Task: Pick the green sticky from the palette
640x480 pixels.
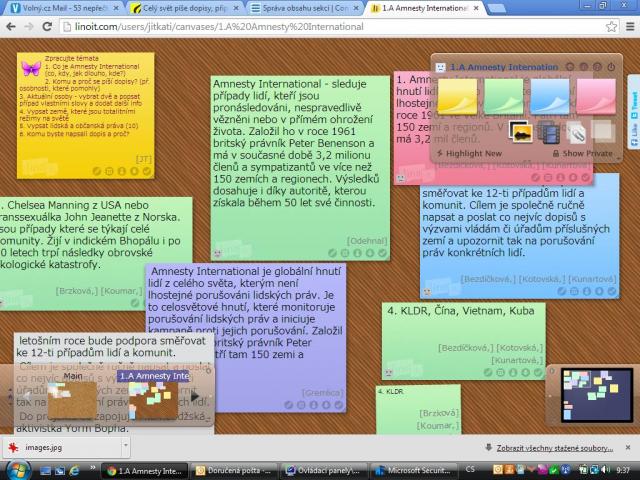Action: pos(503,96)
